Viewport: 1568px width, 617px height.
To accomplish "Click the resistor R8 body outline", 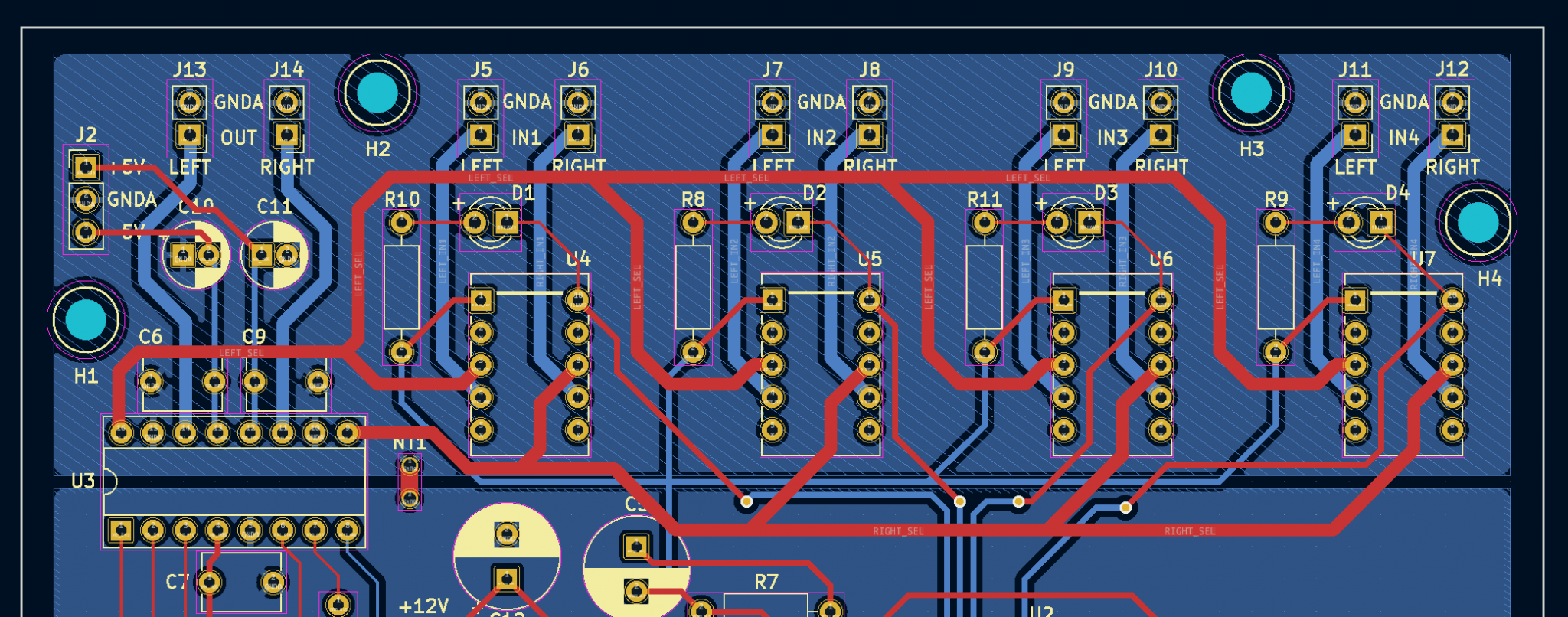I will click(693, 287).
